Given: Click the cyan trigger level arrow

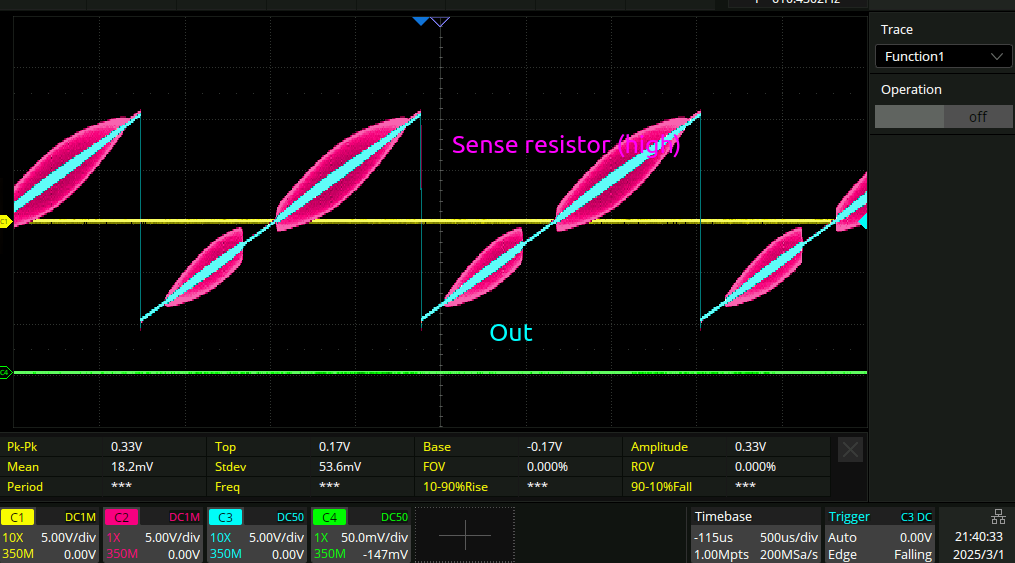Looking at the screenshot, I should tap(863, 221).
